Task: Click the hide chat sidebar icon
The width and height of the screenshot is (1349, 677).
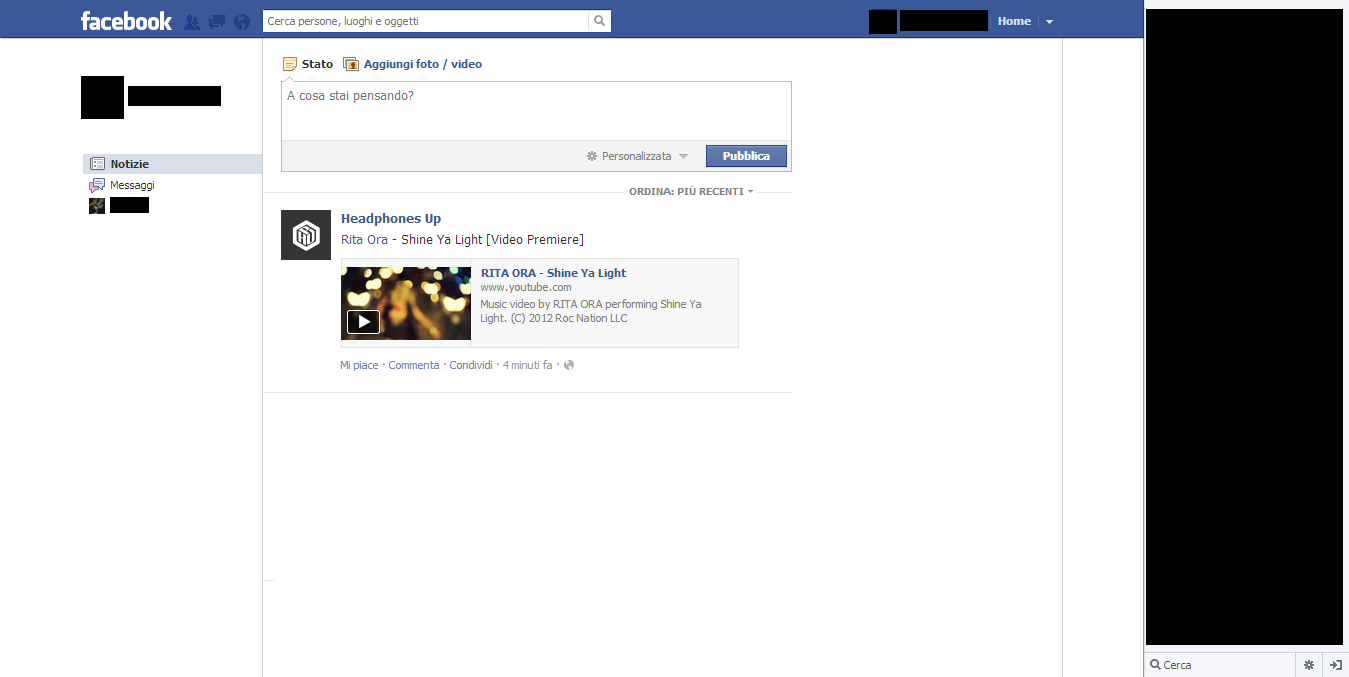Action: tap(1335, 665)
